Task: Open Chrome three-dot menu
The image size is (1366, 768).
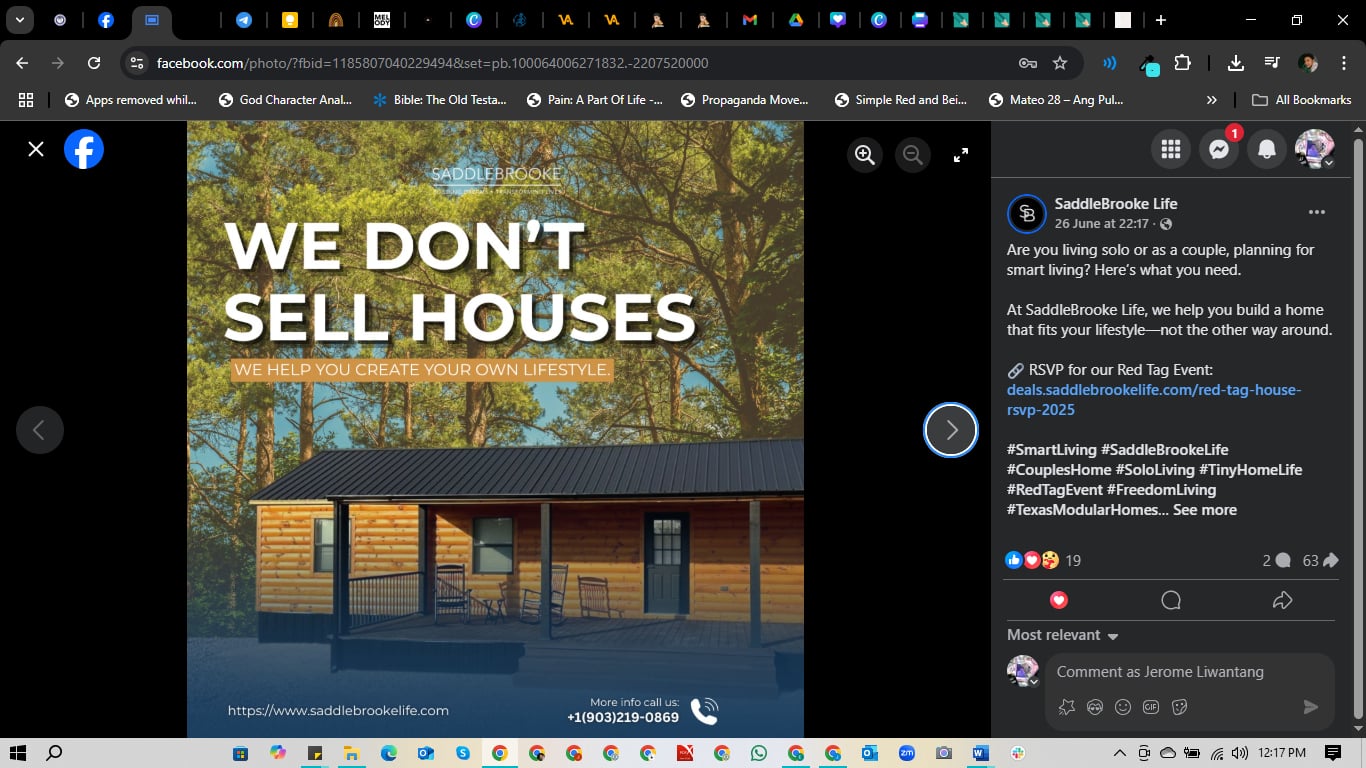Action: [x=1344, y=63]
